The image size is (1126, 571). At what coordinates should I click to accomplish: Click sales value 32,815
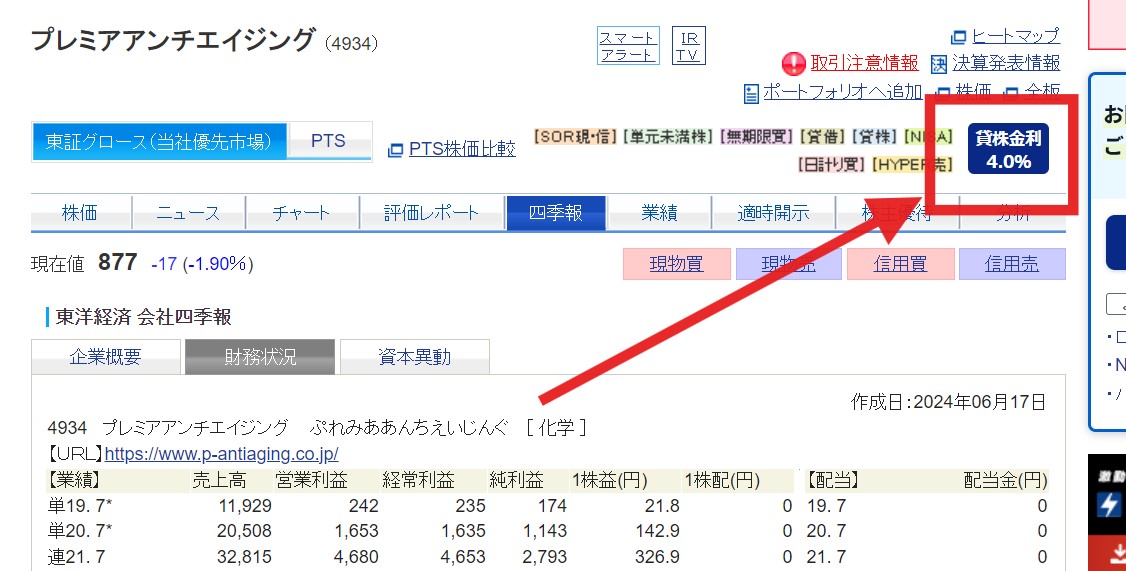244,557
